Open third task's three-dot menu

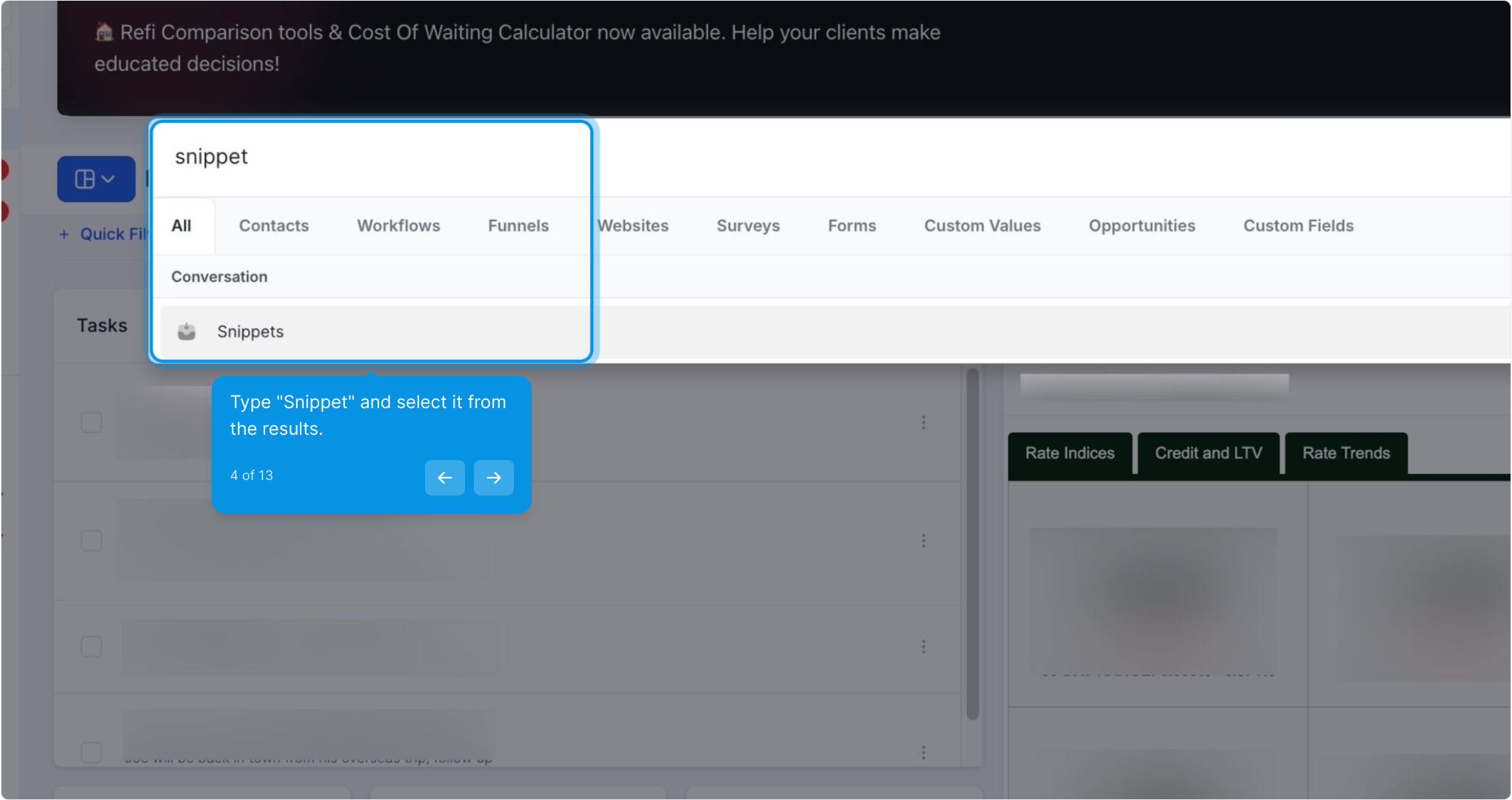(x=923, y=647)
